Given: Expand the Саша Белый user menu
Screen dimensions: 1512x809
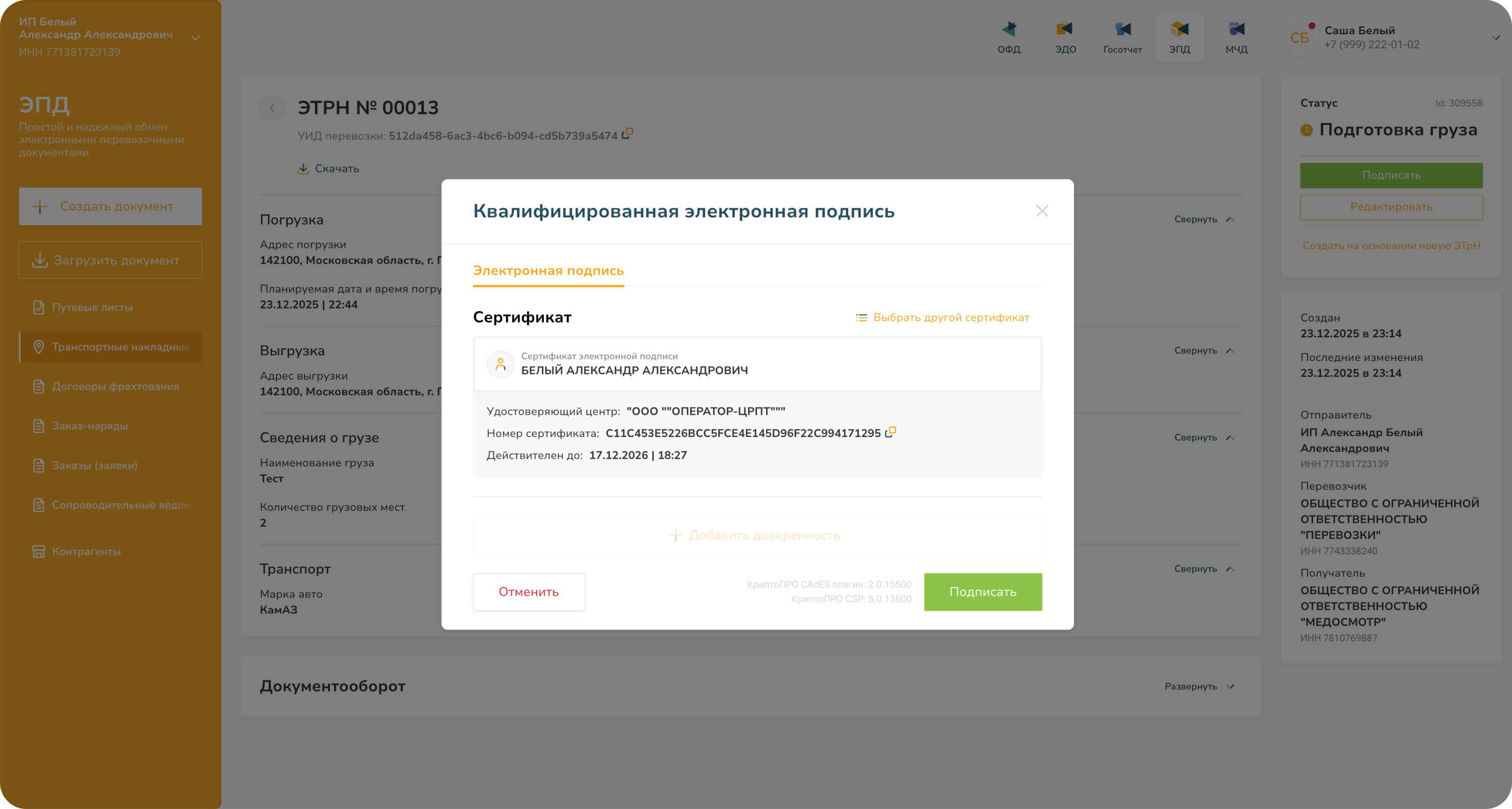Looking at the screenshot, I should (1495, 38).
